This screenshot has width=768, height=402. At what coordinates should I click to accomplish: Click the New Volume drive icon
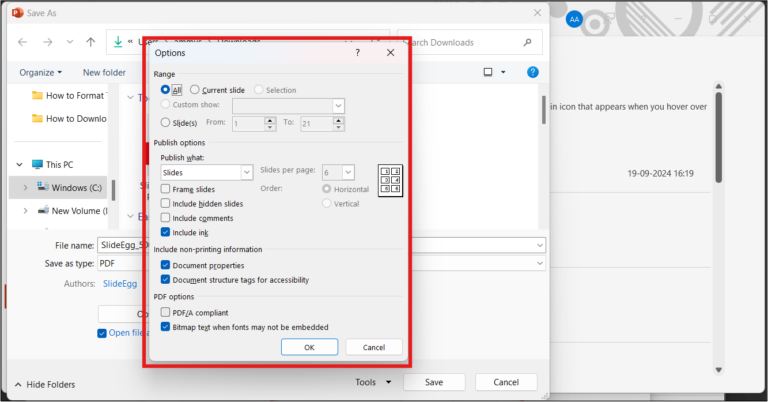click(x=43, y=211)
